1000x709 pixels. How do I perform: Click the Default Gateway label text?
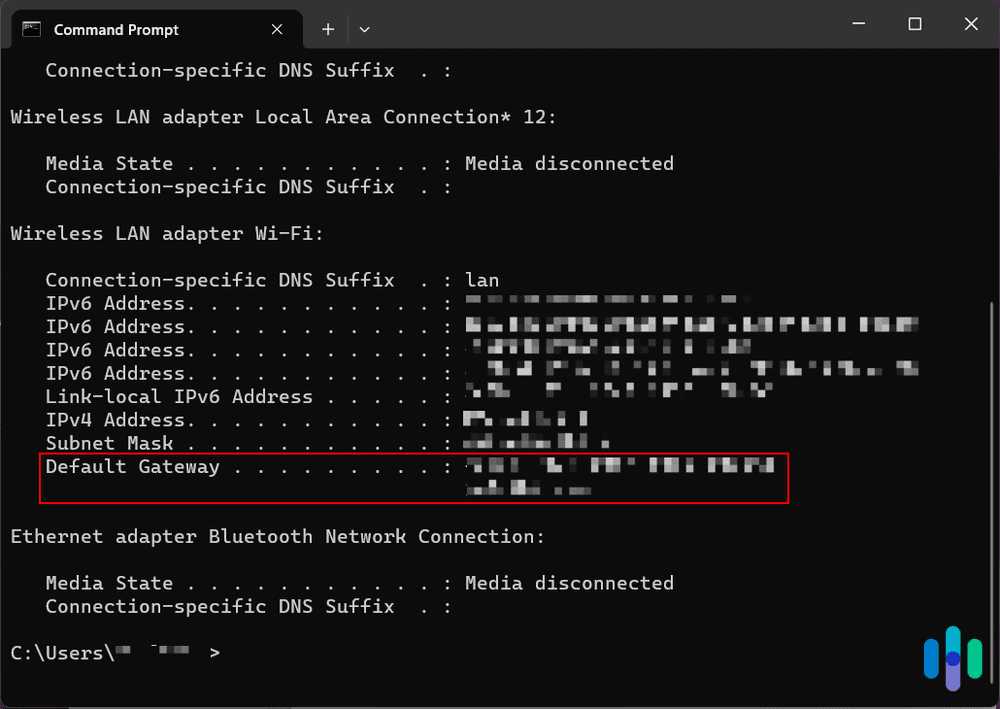pyautogui.click(x=132, y=467)
